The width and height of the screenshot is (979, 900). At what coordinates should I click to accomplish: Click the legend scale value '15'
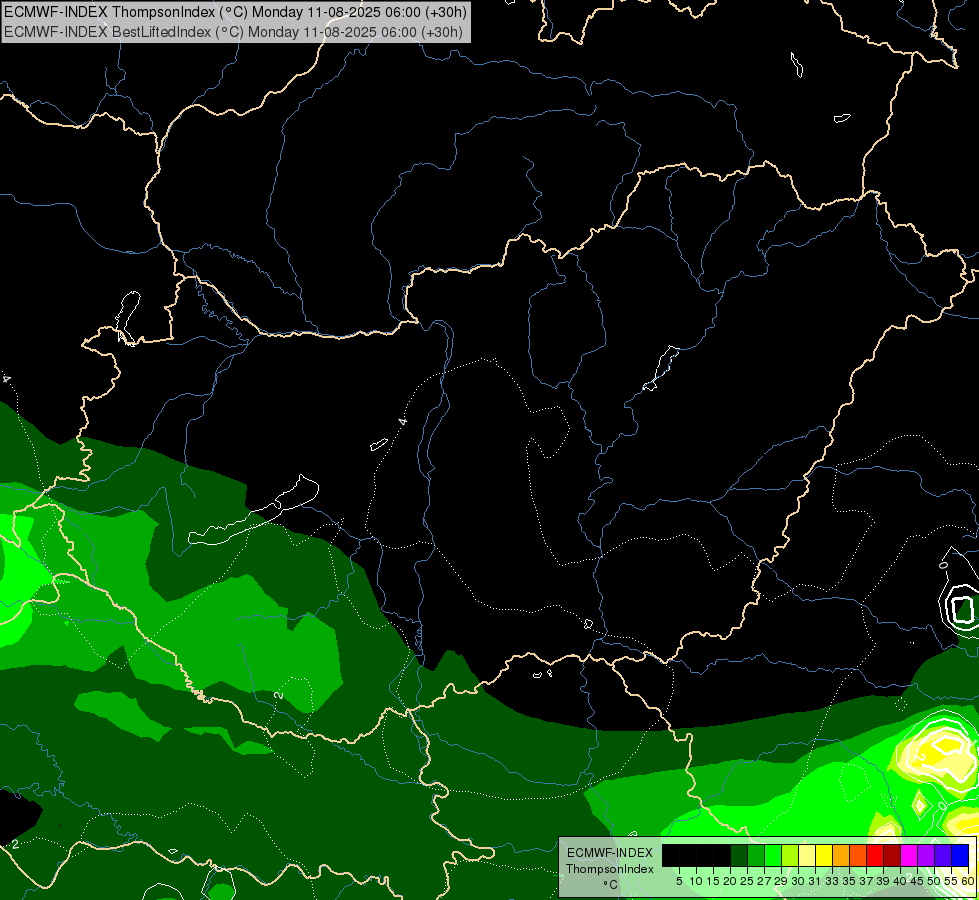pos(713,881)
